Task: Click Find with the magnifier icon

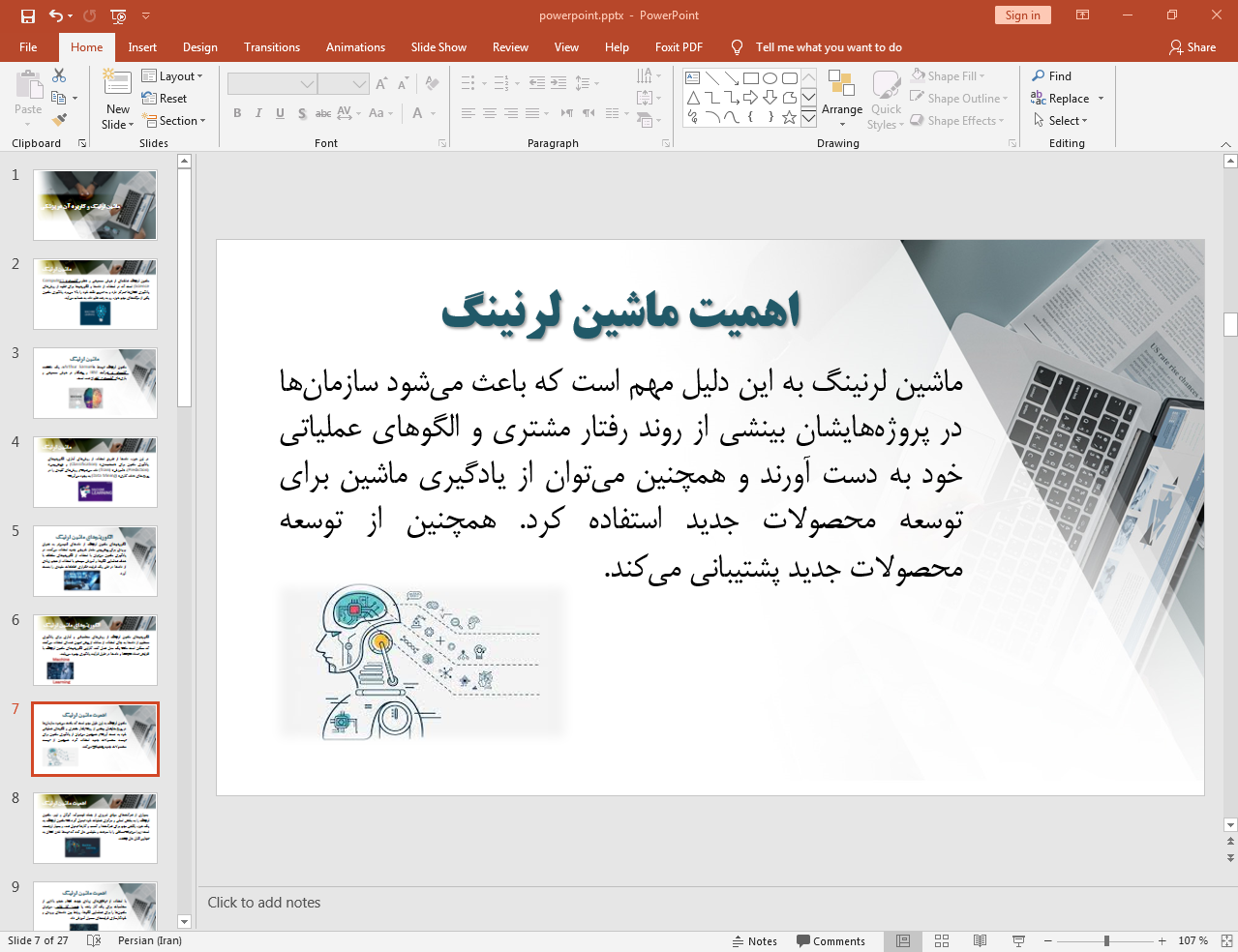Action: pyautogui.click(x=1052, y=75)
